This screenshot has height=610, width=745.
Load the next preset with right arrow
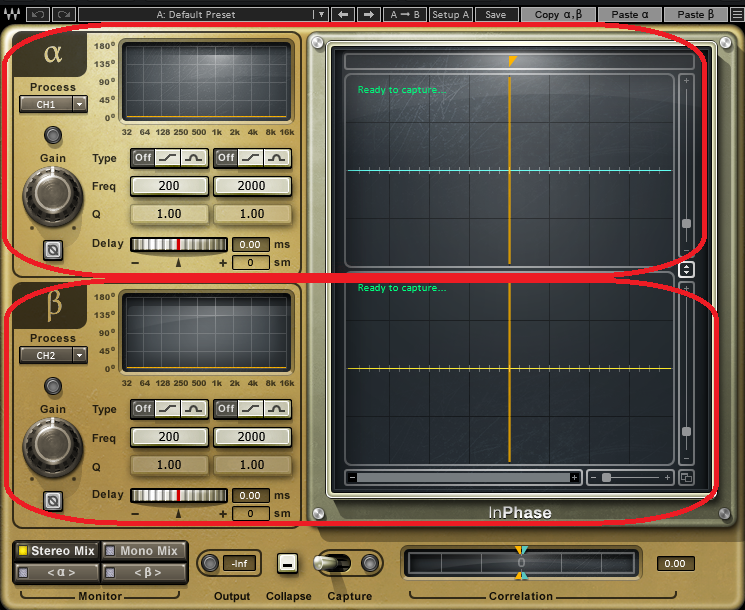(368, 15)
